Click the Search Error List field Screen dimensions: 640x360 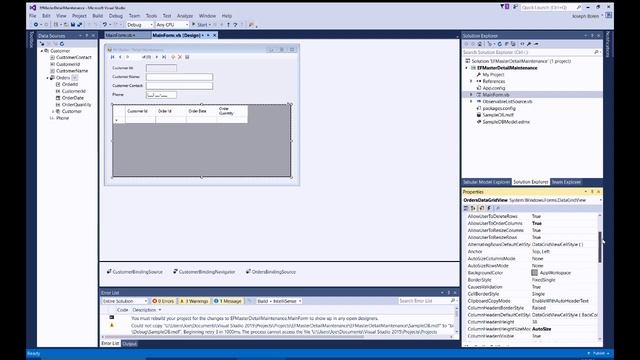click(x=427, y=301)
